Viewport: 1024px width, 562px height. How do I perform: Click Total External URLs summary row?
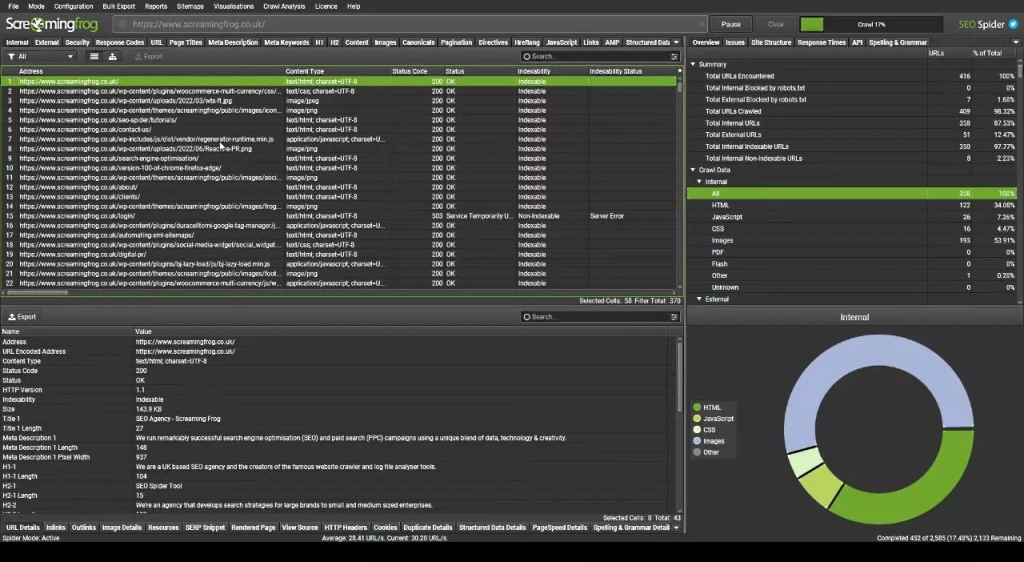pyautogui.click(x=852, y=135)
